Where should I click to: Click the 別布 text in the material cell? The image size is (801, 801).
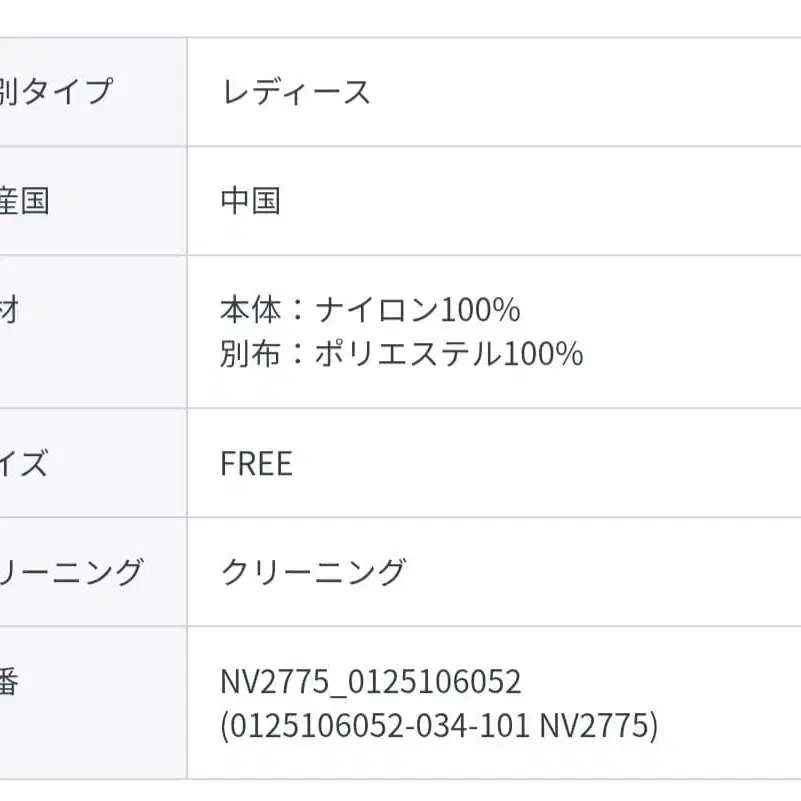250,354
